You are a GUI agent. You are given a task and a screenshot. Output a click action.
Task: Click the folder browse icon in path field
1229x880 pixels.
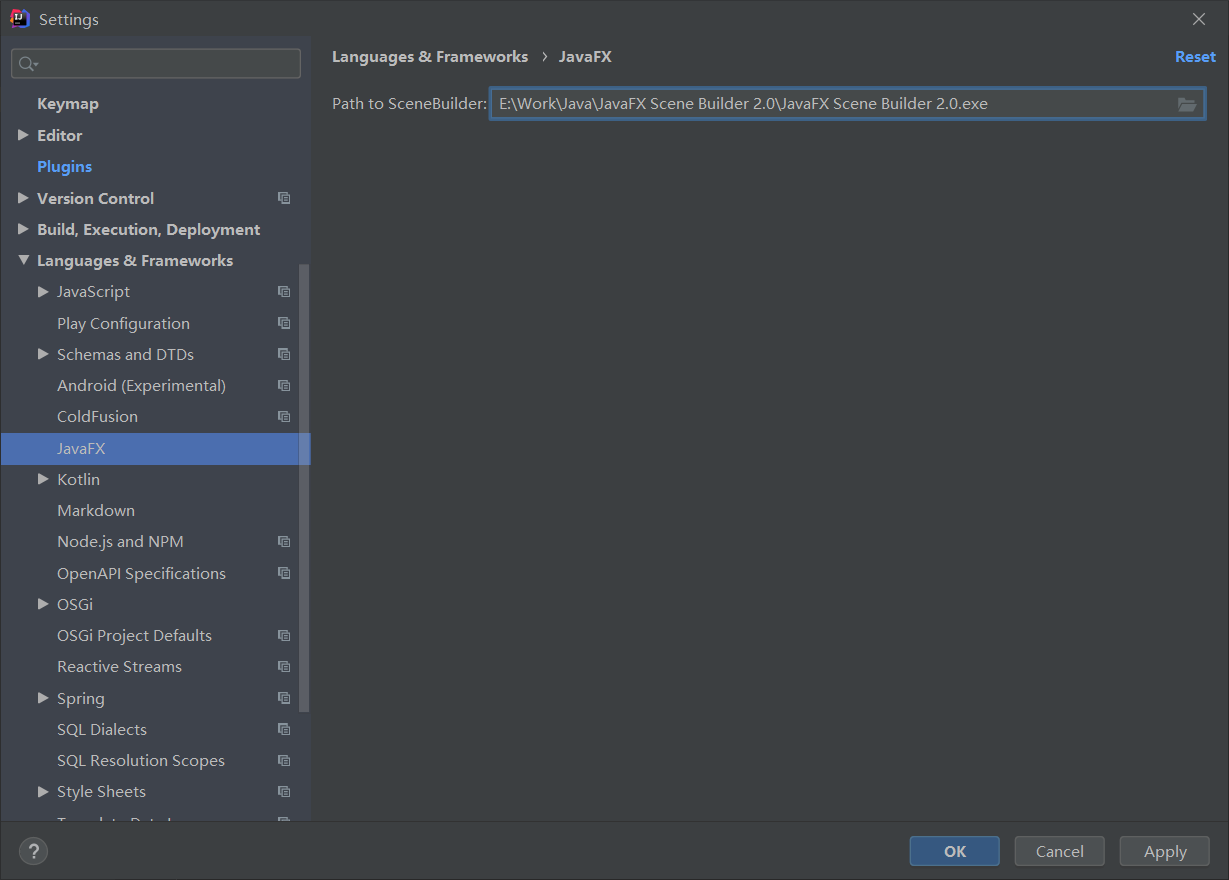click(1187, 104)
